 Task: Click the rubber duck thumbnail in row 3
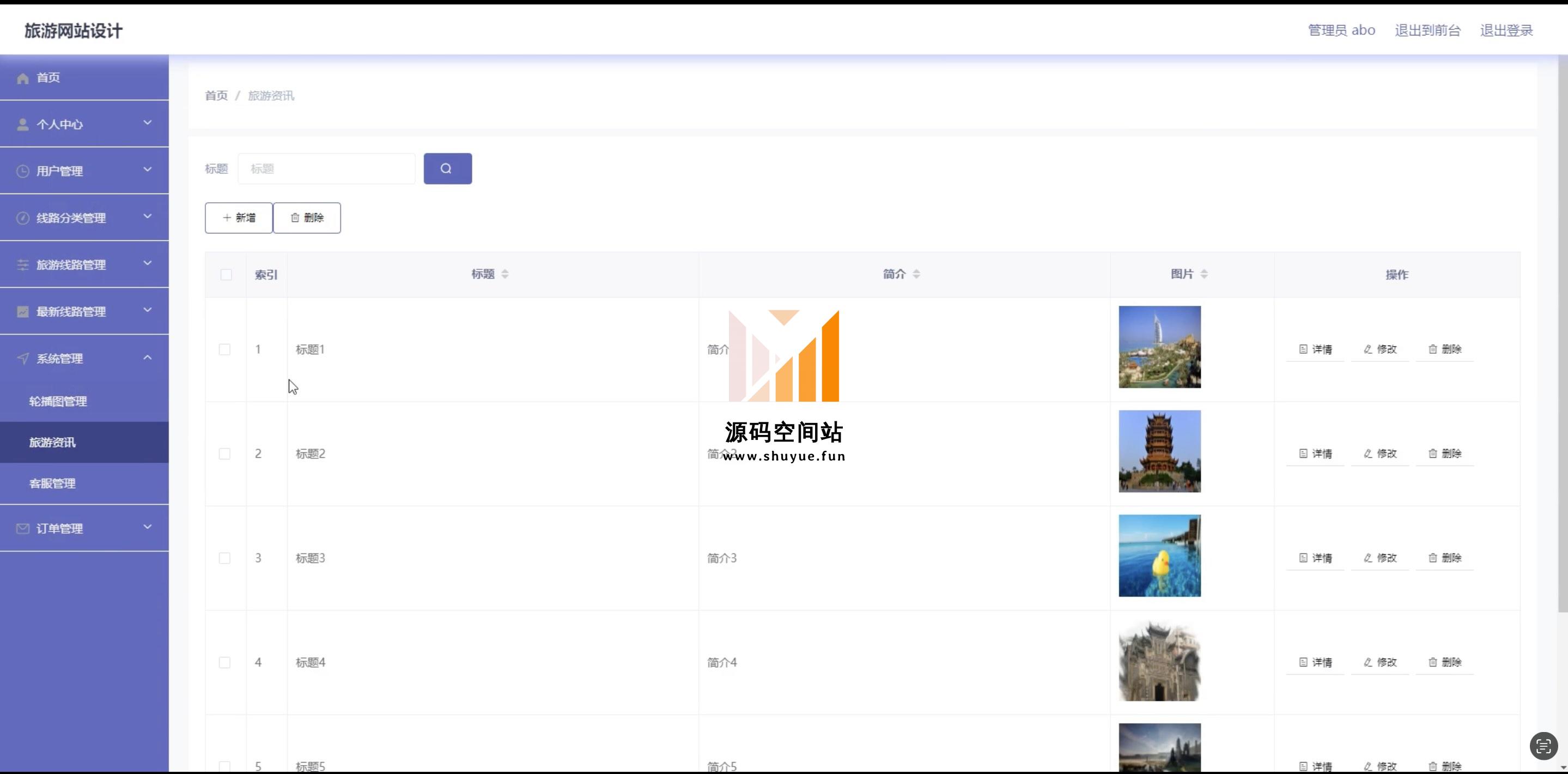(1159, 555)
